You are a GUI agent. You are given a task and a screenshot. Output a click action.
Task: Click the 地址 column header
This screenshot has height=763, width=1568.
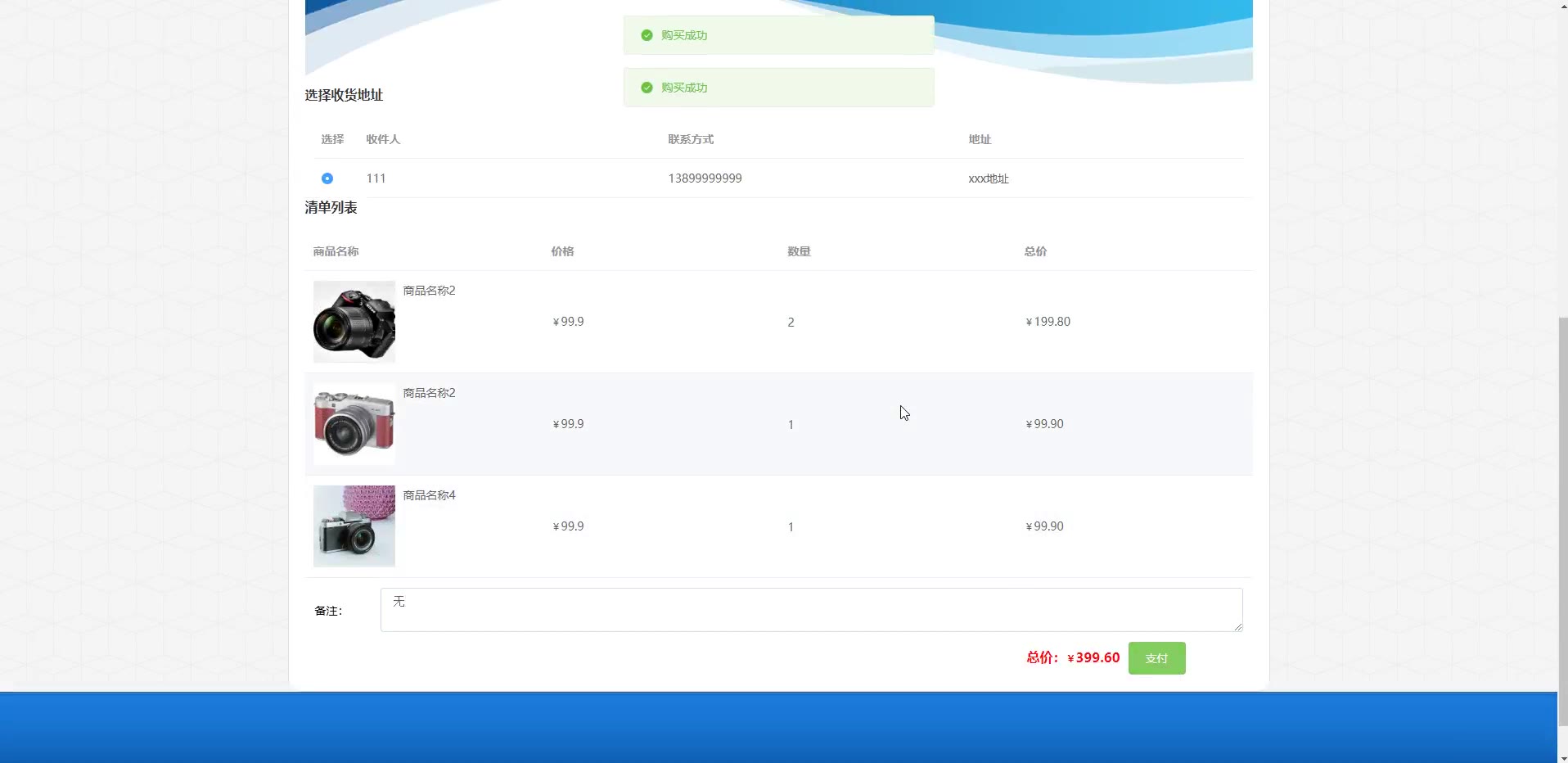980,139
